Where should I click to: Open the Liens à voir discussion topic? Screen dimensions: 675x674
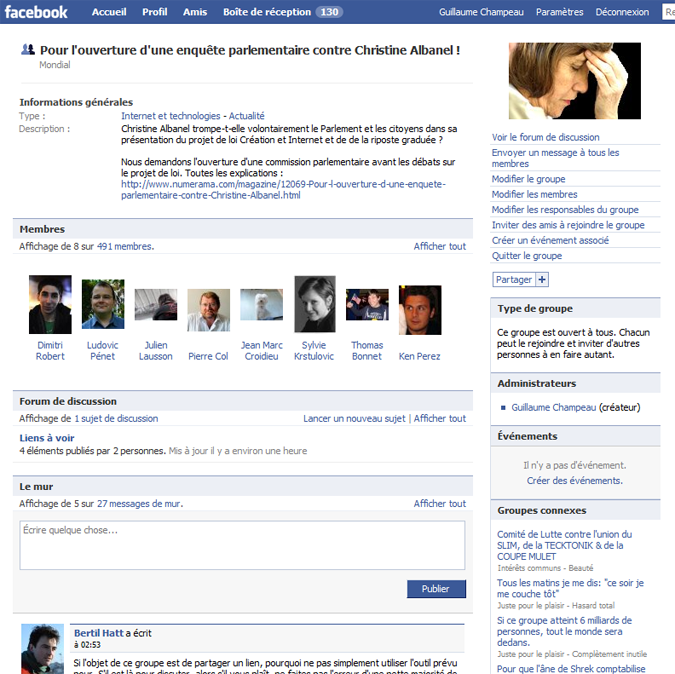47,438
